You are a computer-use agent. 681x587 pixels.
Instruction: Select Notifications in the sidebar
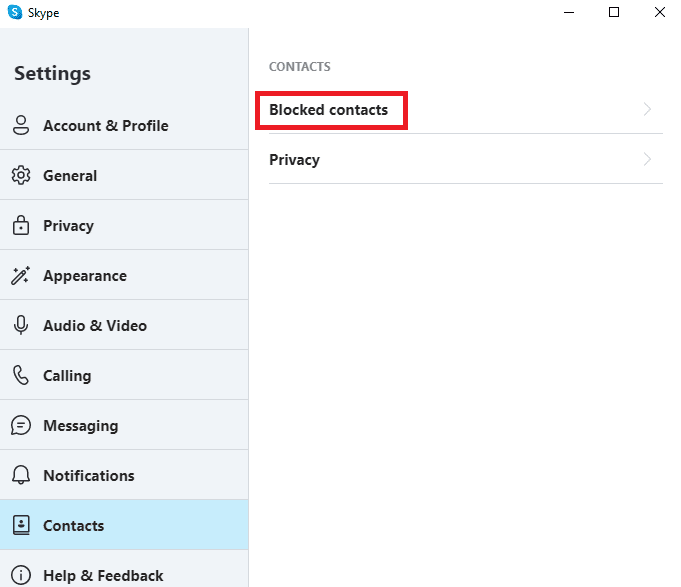coord(124,475)
